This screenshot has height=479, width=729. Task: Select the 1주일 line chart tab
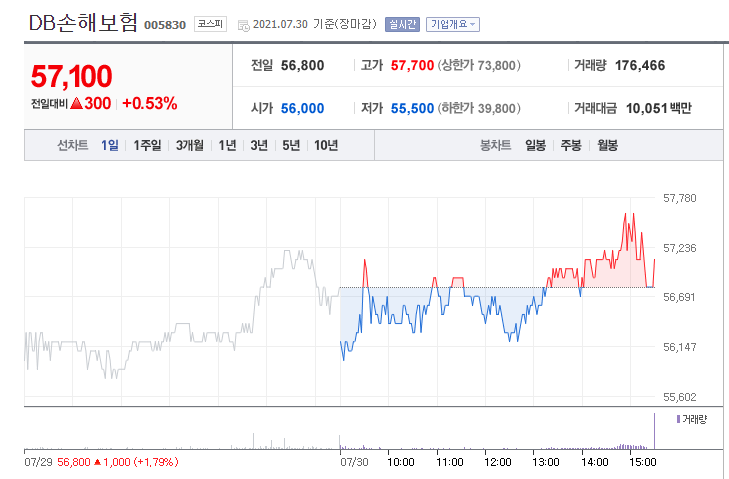coord(147,146)
